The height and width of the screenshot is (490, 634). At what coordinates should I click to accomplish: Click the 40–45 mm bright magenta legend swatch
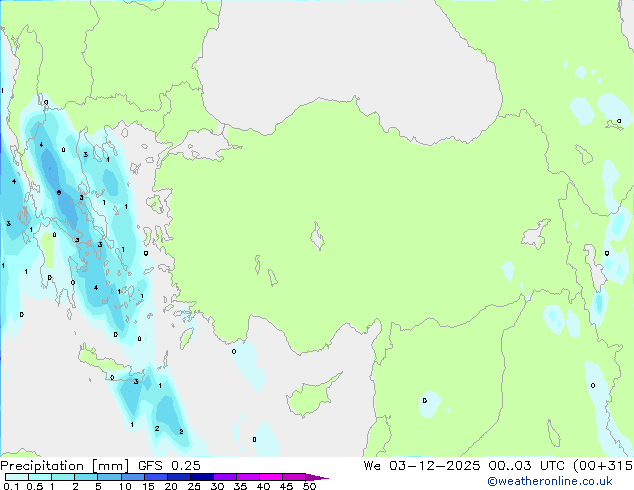271,477
